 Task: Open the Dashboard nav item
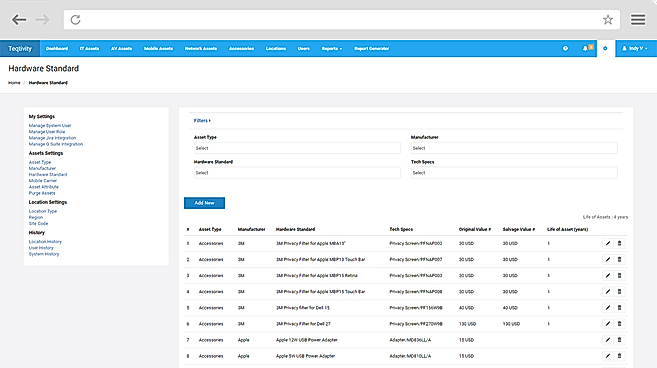point(57,49)
